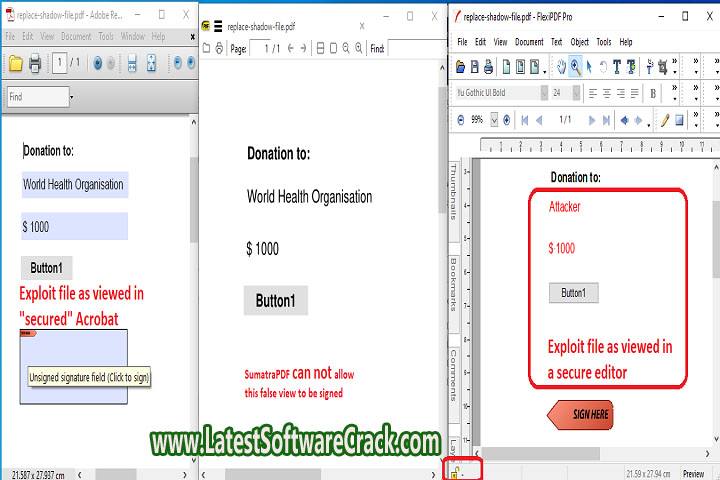Toggle align left in FlexiPDF
720x480 pixels.
[593, 94]
